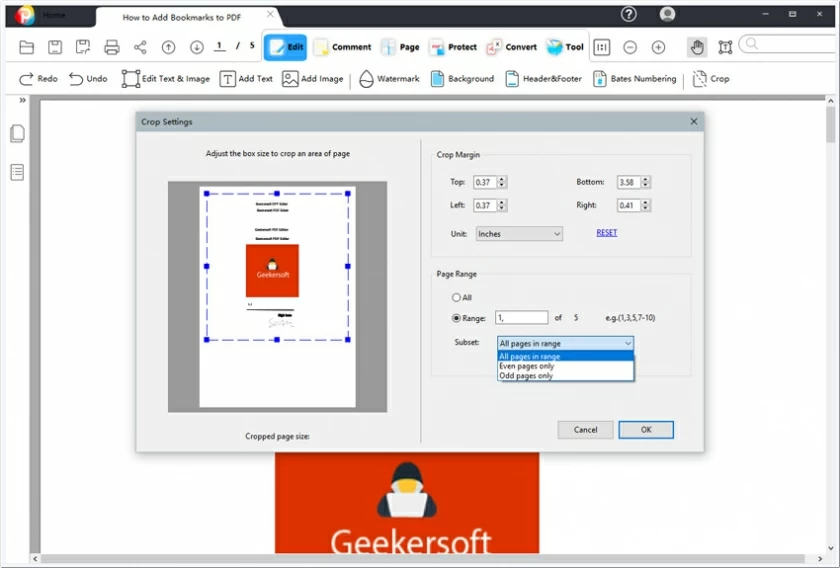Screen dimensions: 840x568
Task: Share the PDF with the share icon
Action: [140, 47]
